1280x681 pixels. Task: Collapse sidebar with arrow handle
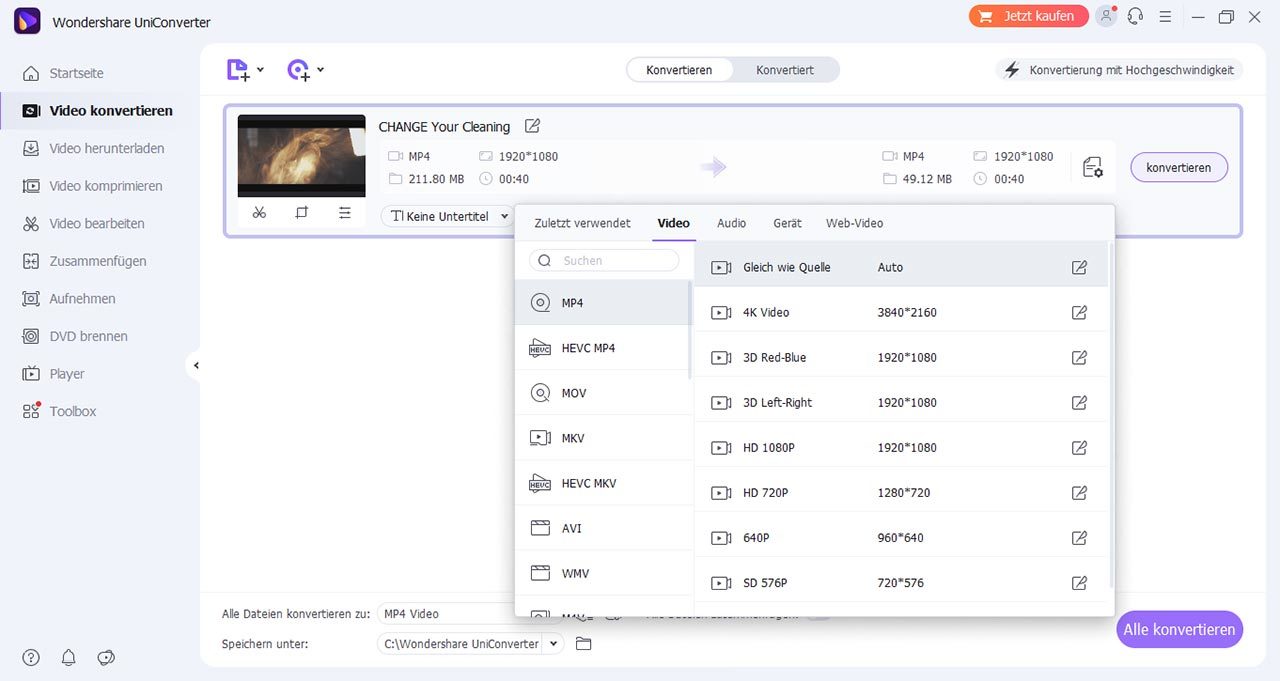point(195,366)
